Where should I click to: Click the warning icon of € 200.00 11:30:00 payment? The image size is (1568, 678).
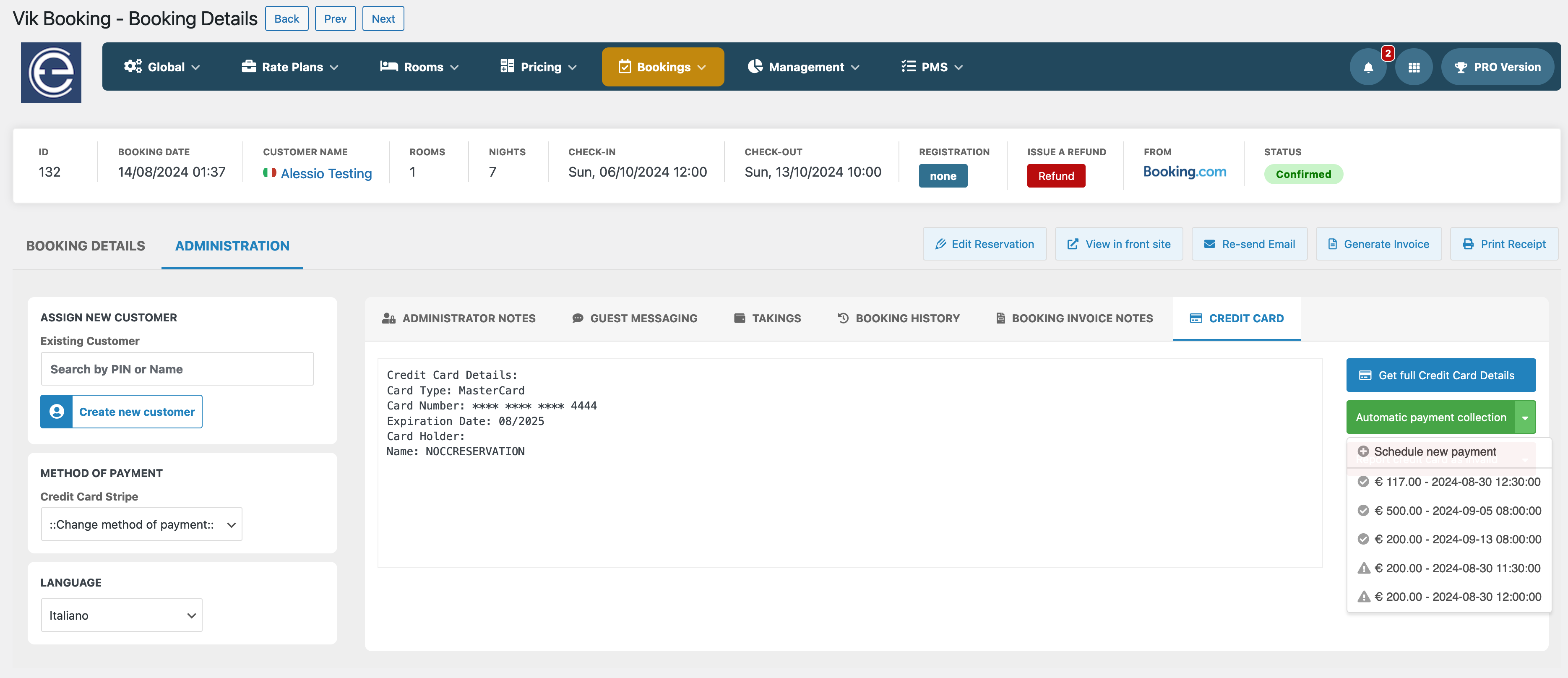click(1363, 568)
